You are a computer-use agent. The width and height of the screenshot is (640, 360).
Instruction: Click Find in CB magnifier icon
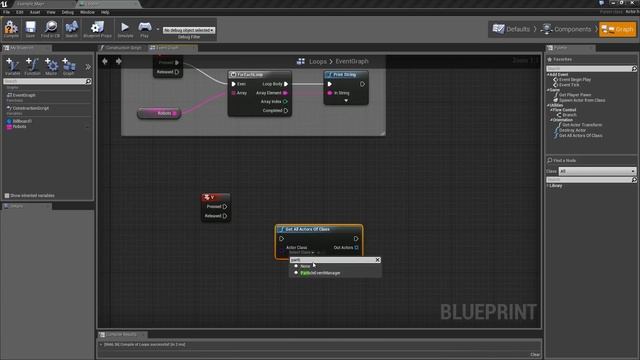pyautogui.click(x=51, y=27)
